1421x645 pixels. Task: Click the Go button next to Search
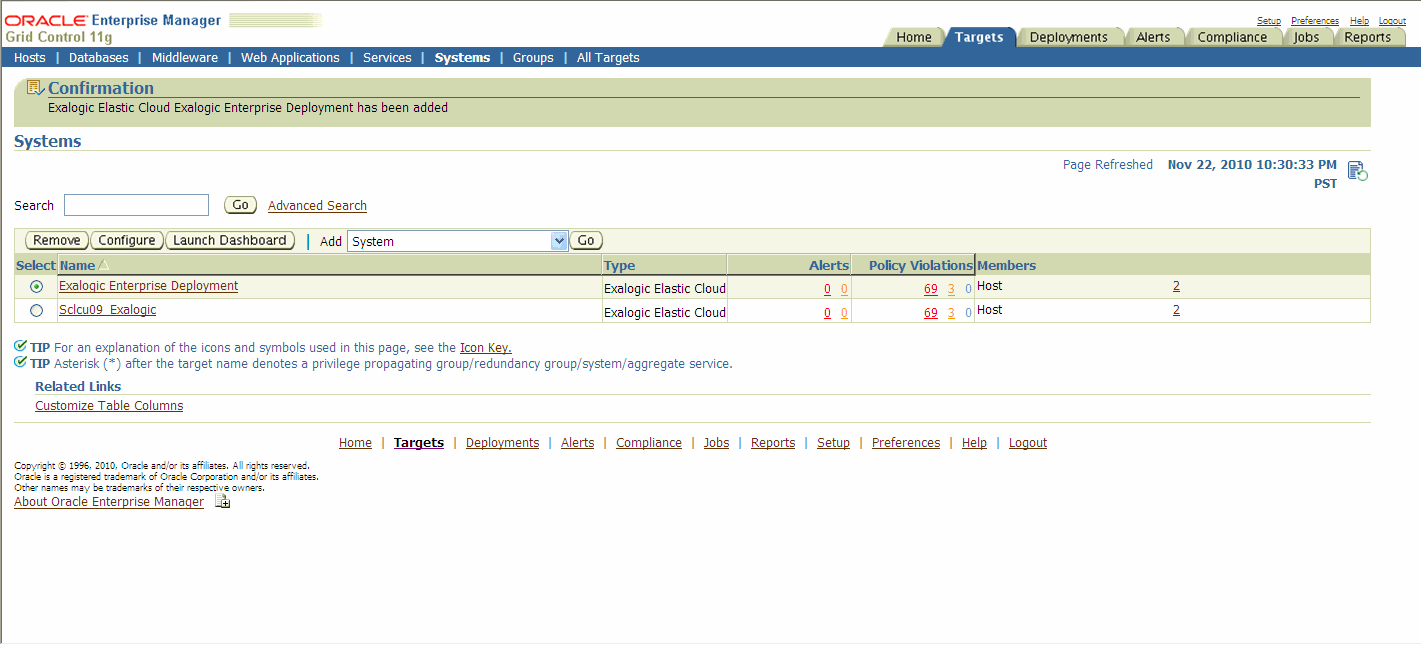tap(240, 205)
